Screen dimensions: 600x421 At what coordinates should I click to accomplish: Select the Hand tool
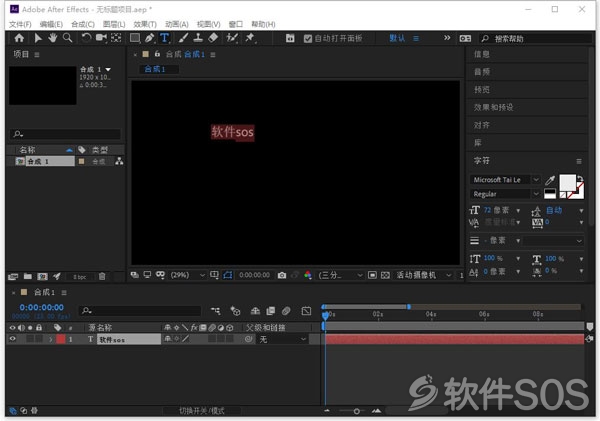click(x=52, y=38)
